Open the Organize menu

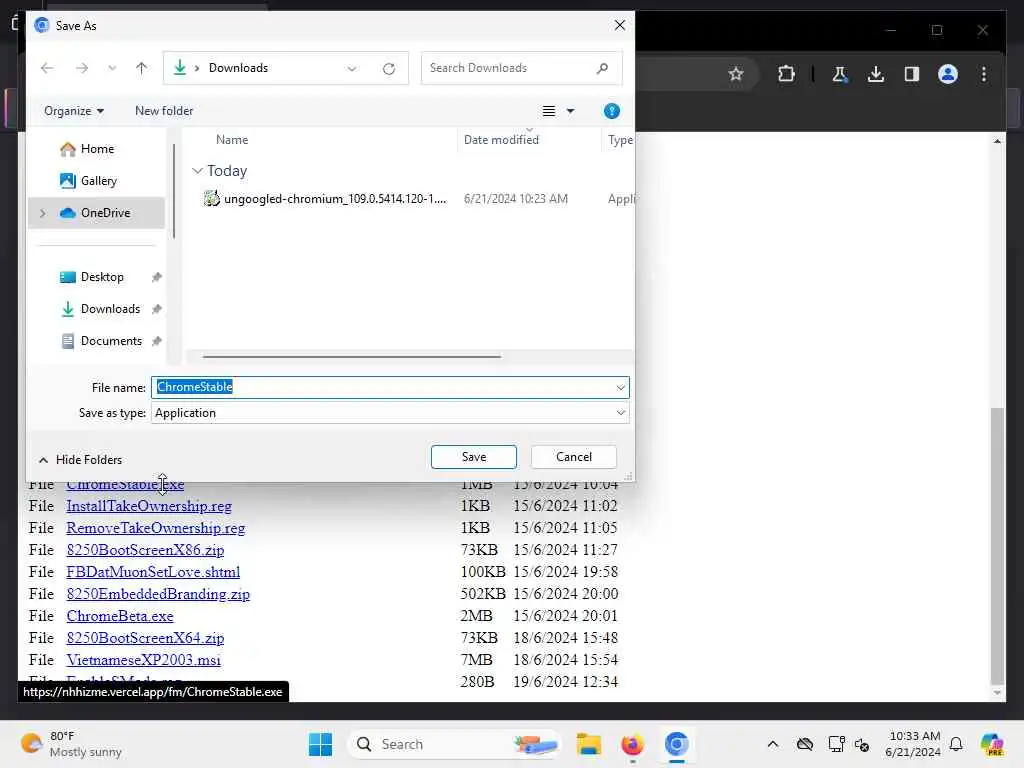tap(74, 111)
